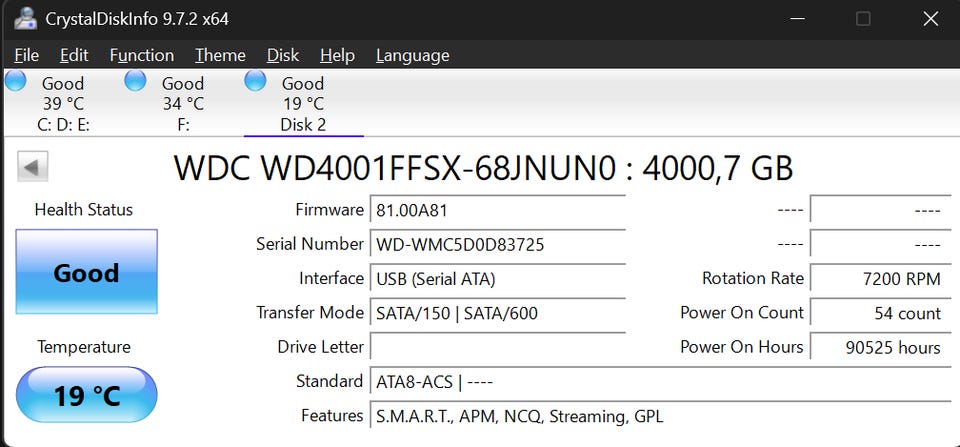Image resolution: width=960 pixels, height=447 pixels.
Task: Click the blue status orb for Disk 2
Action: (x=256, y=81)
